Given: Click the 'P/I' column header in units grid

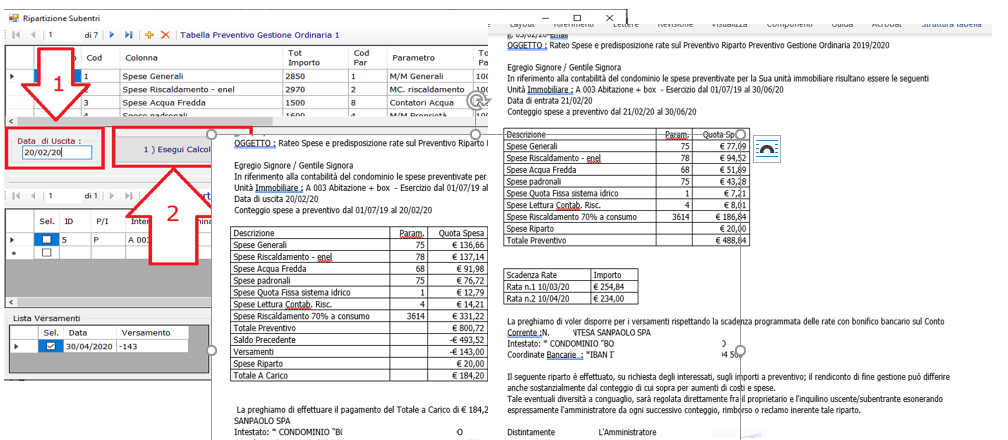Looking at the screenshot, I should tap(108, 221).
